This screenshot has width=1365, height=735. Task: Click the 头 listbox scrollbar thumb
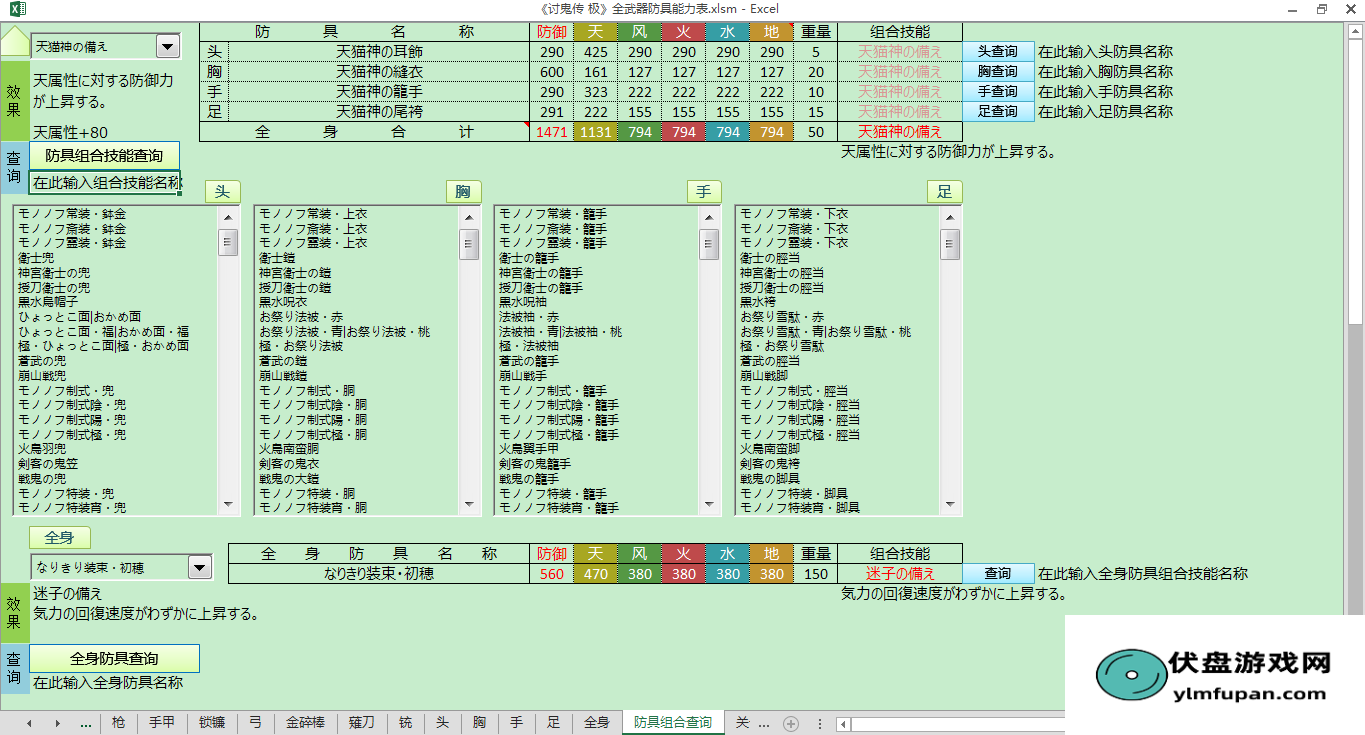pyautogui.click(x=229, y=244)
